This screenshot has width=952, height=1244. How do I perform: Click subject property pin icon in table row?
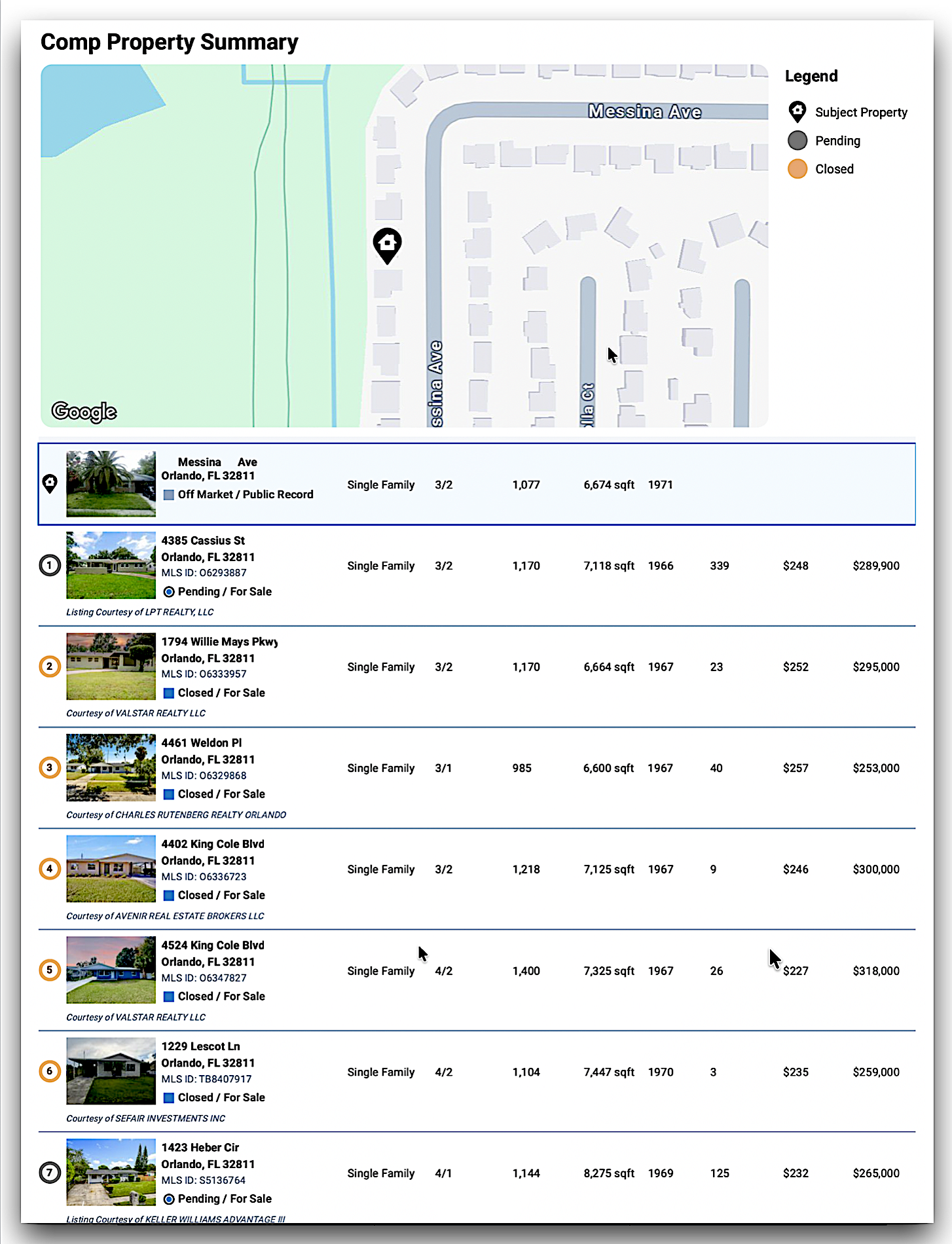click(50, 484)
